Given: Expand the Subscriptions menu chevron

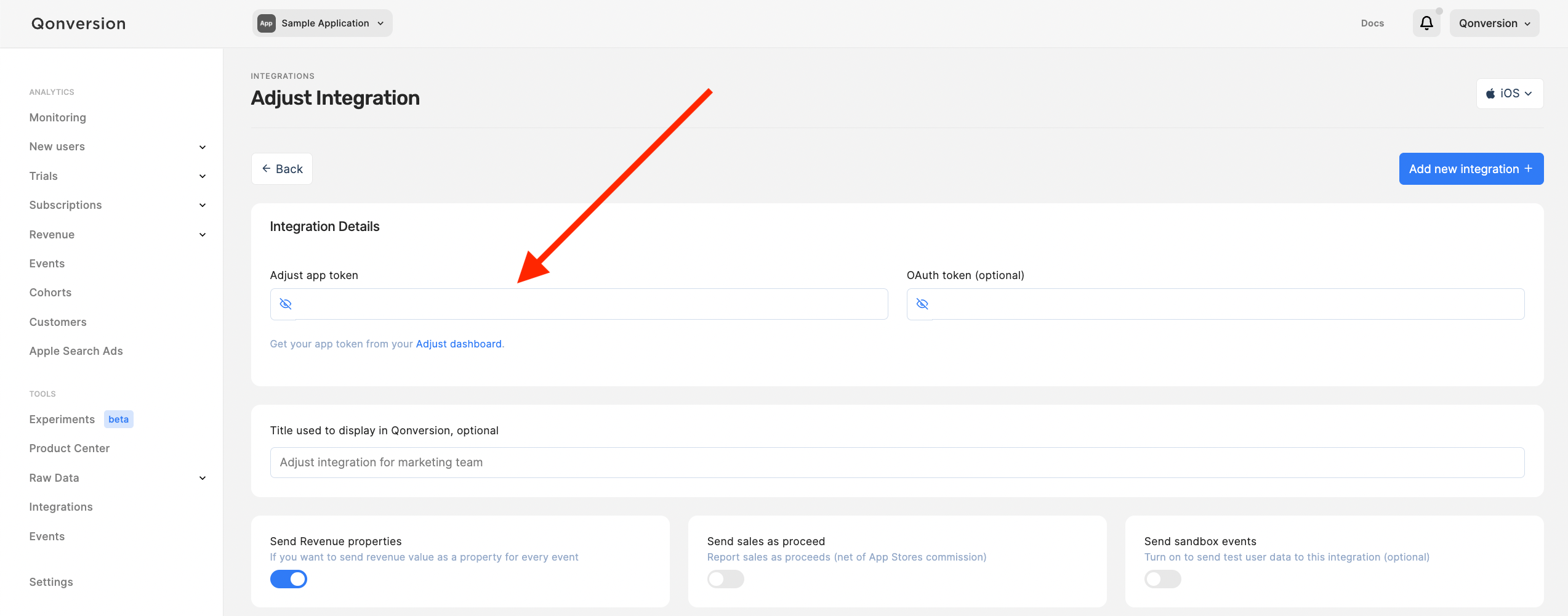Looking at the screenshot, I should tap(203, 205).
